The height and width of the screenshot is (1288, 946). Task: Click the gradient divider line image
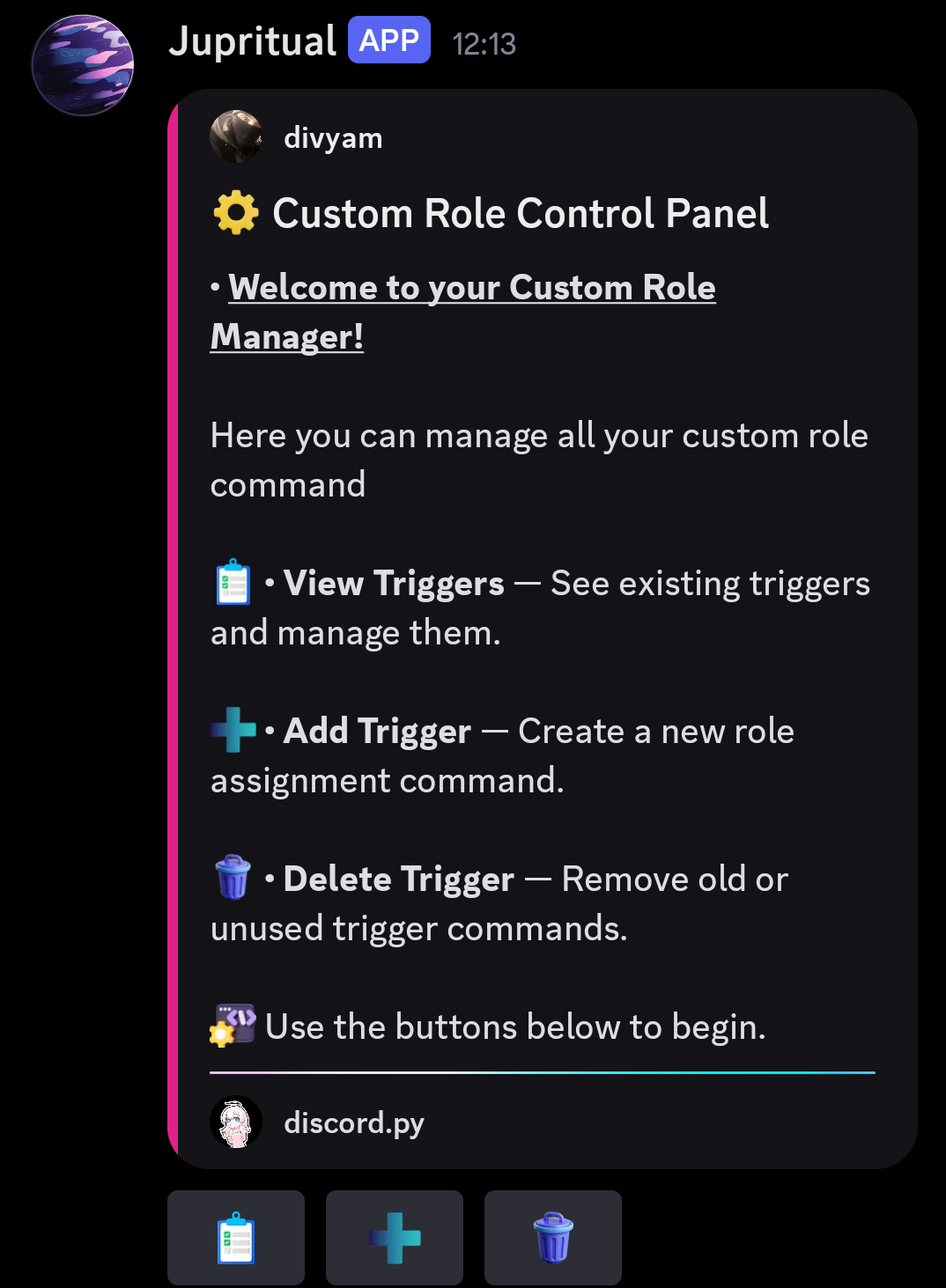coord(543,1073)
